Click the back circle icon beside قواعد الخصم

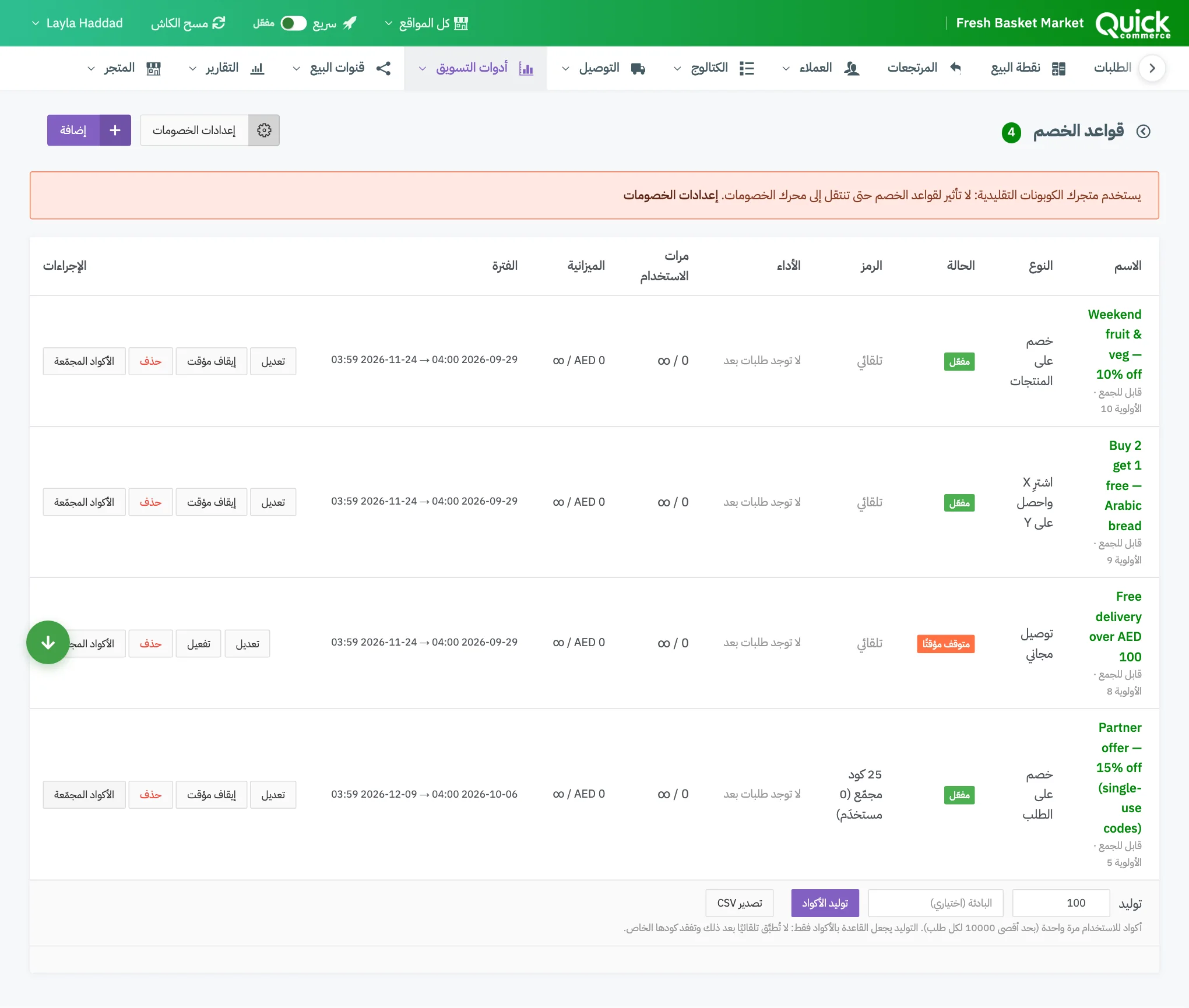coord(1144,131)
